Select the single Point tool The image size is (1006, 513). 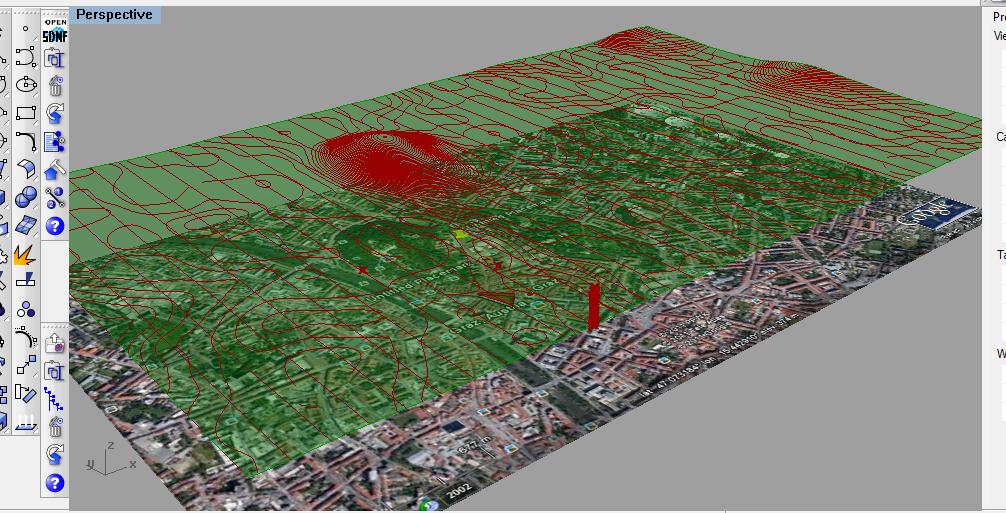click(x=25, y=30)
